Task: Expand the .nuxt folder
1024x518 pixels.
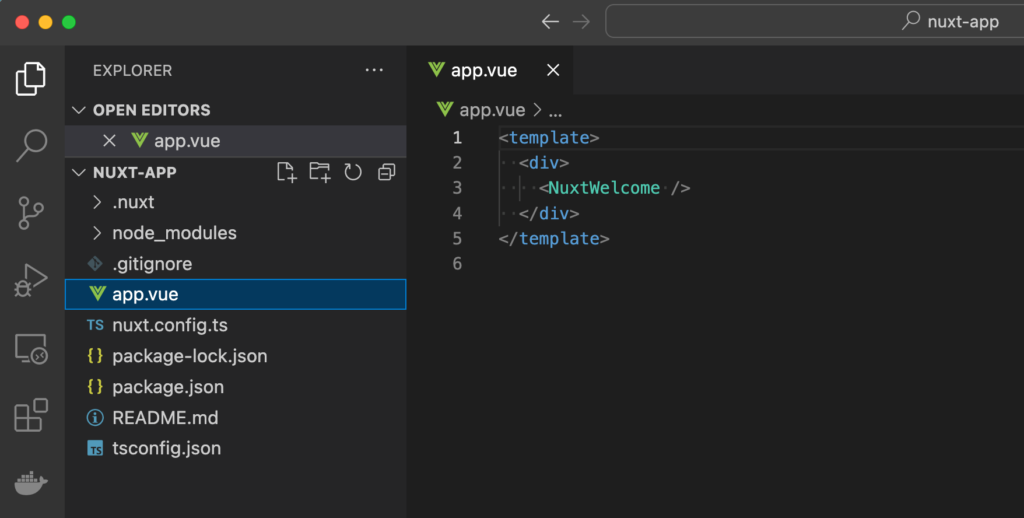Action: (x=133, y=202)
